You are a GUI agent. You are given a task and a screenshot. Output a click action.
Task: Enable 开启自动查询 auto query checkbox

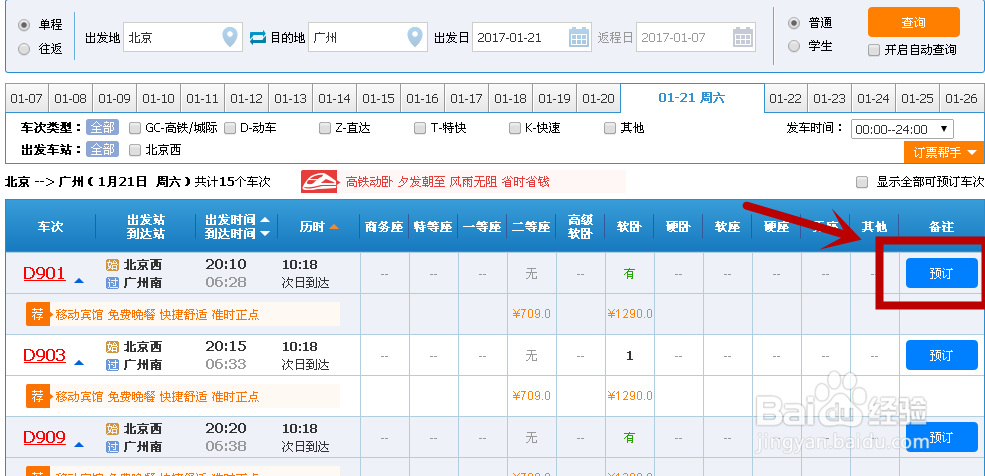coord(874,50)
